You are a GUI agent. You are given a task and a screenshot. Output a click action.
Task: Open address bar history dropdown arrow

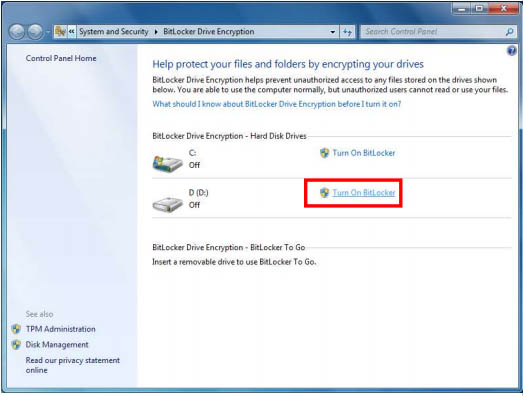coord(333,32)
